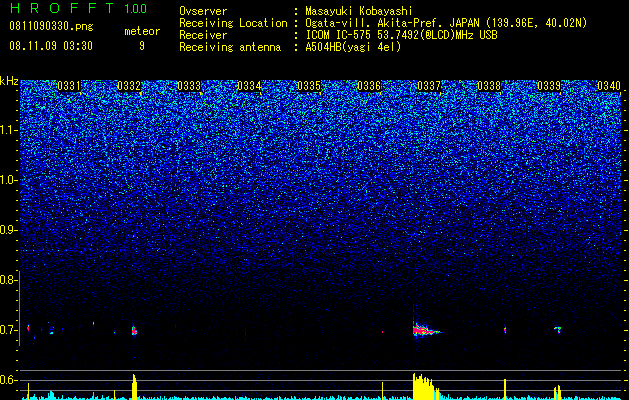Click the 0338 time marker label
This screenshot has height=400, width=629.
tap(489, 86)
